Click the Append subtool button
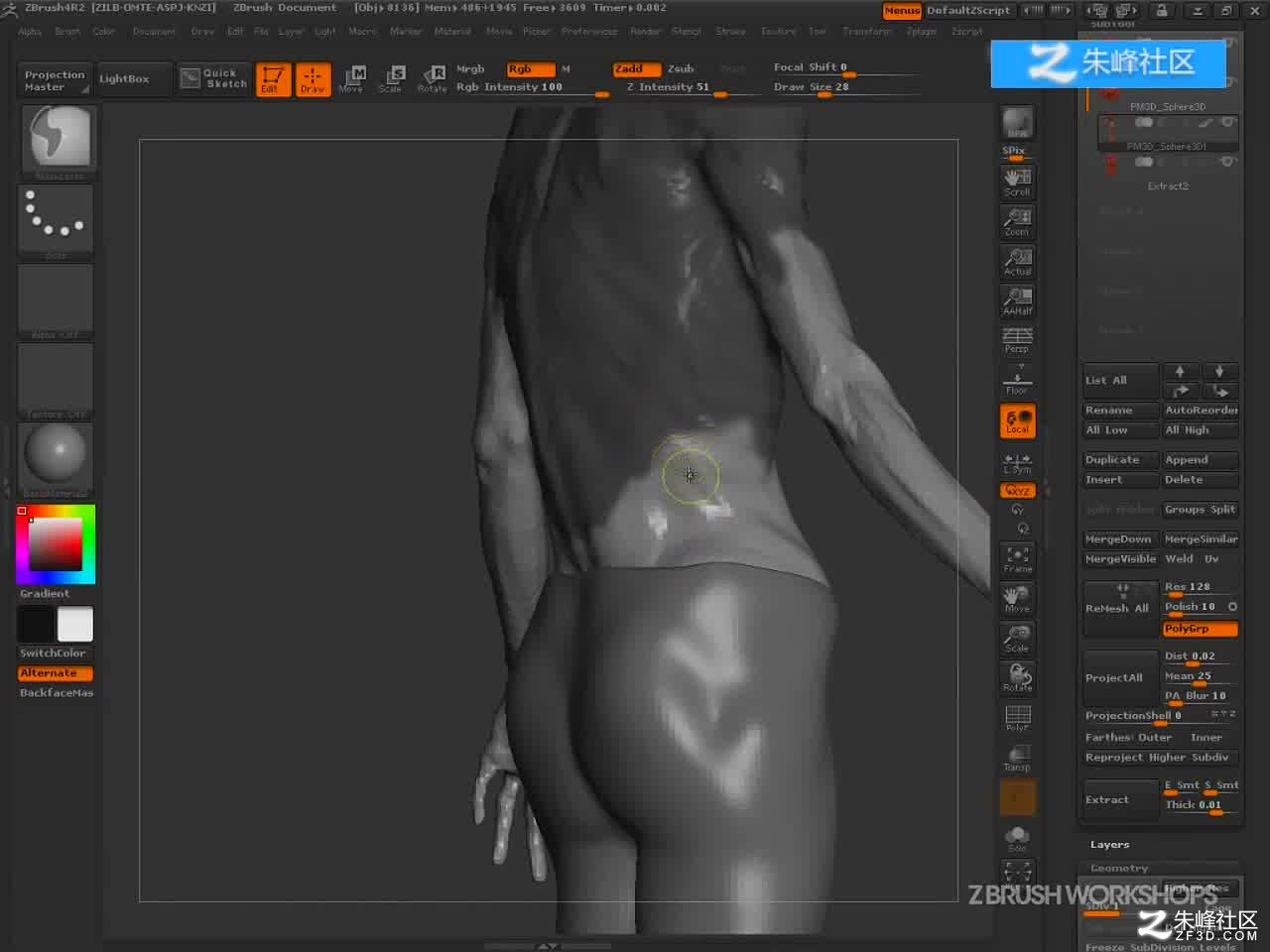Image resolution: width=1270 pixels, height=952 pixels. coord(1200,460)
